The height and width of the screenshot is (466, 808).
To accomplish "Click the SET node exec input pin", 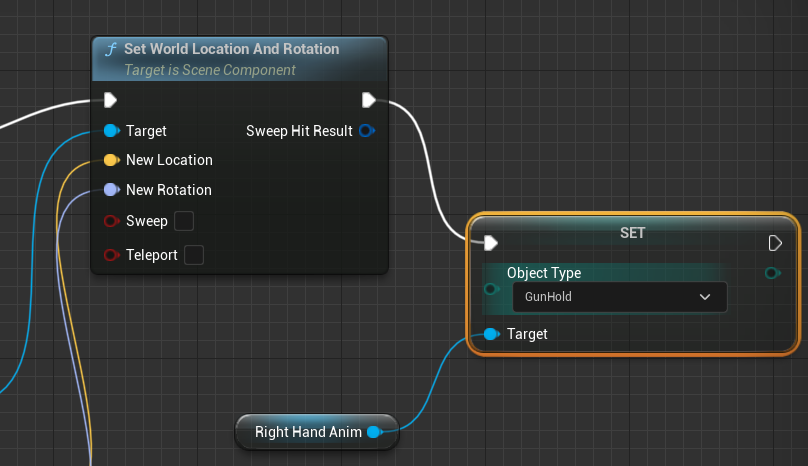I will pos(490,243).
